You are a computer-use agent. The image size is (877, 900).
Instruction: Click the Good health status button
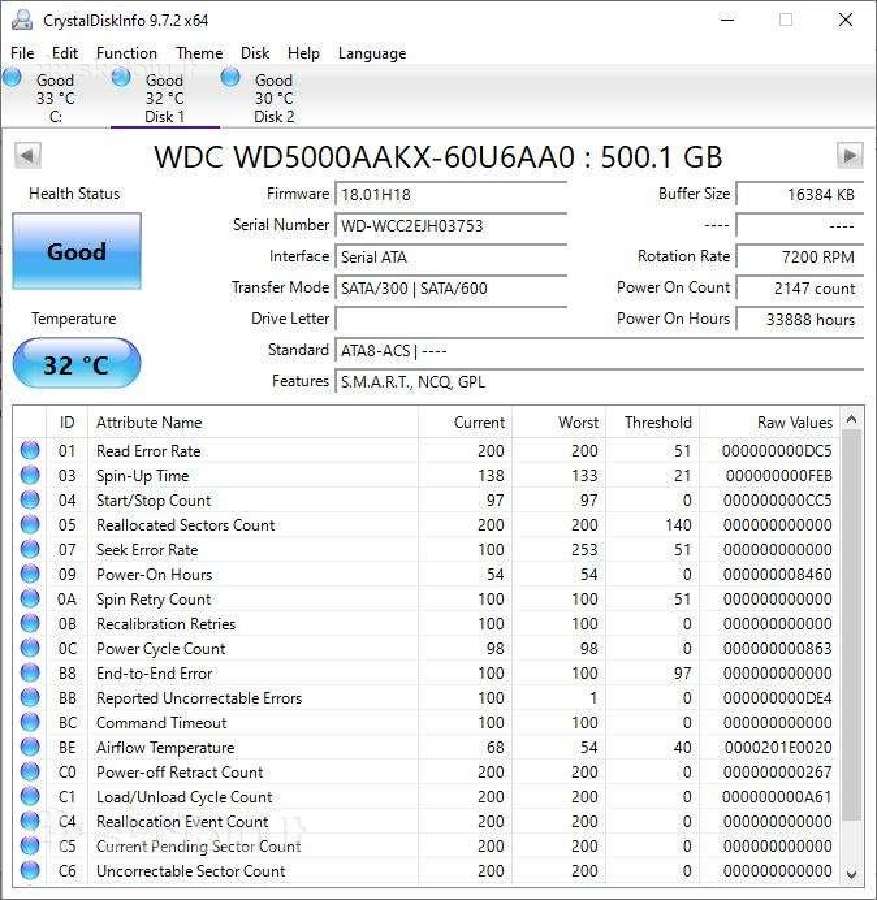click(x=76, y=251)
